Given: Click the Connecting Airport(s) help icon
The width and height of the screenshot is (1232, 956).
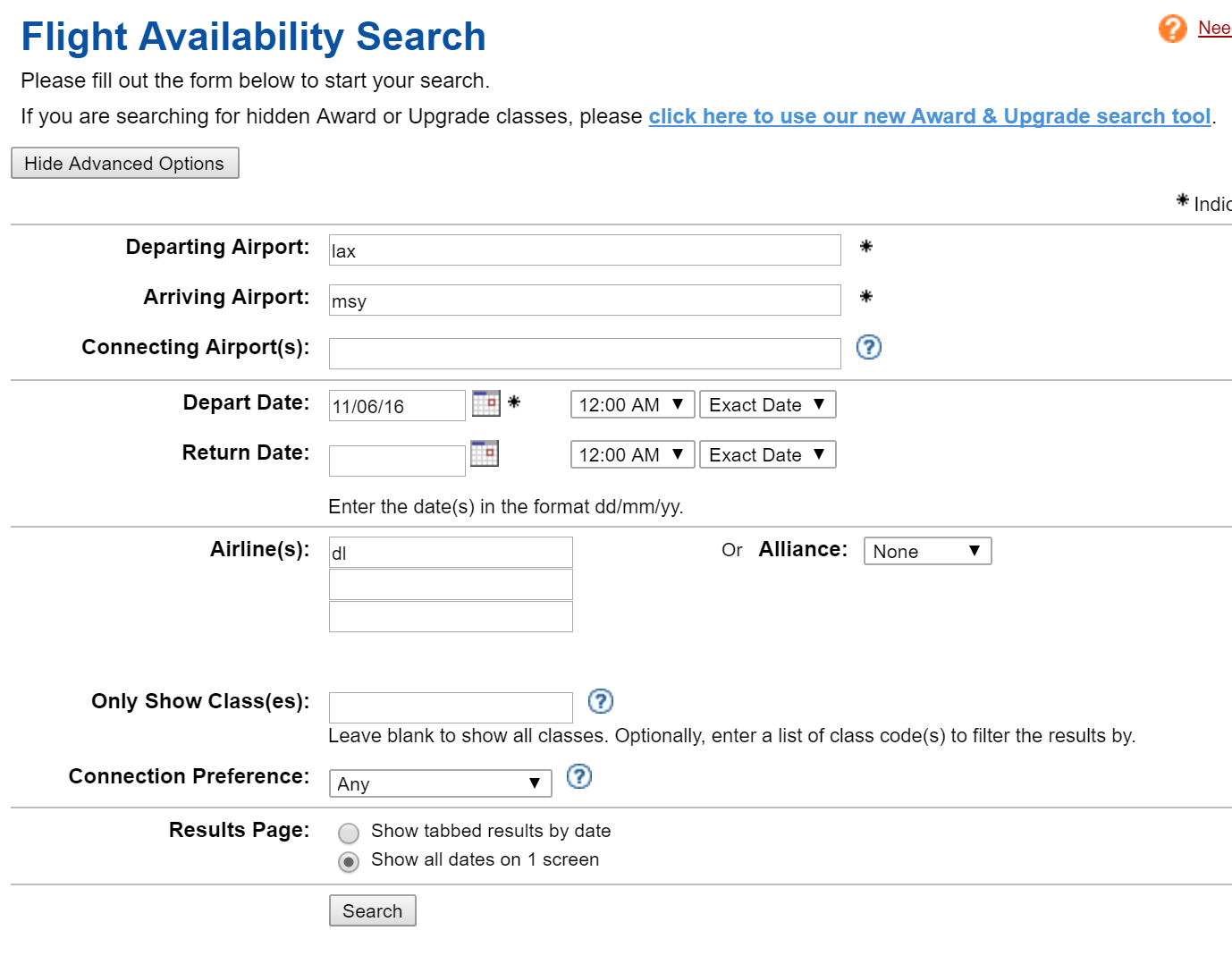Looking at the screenshot, I should point(868,347).
